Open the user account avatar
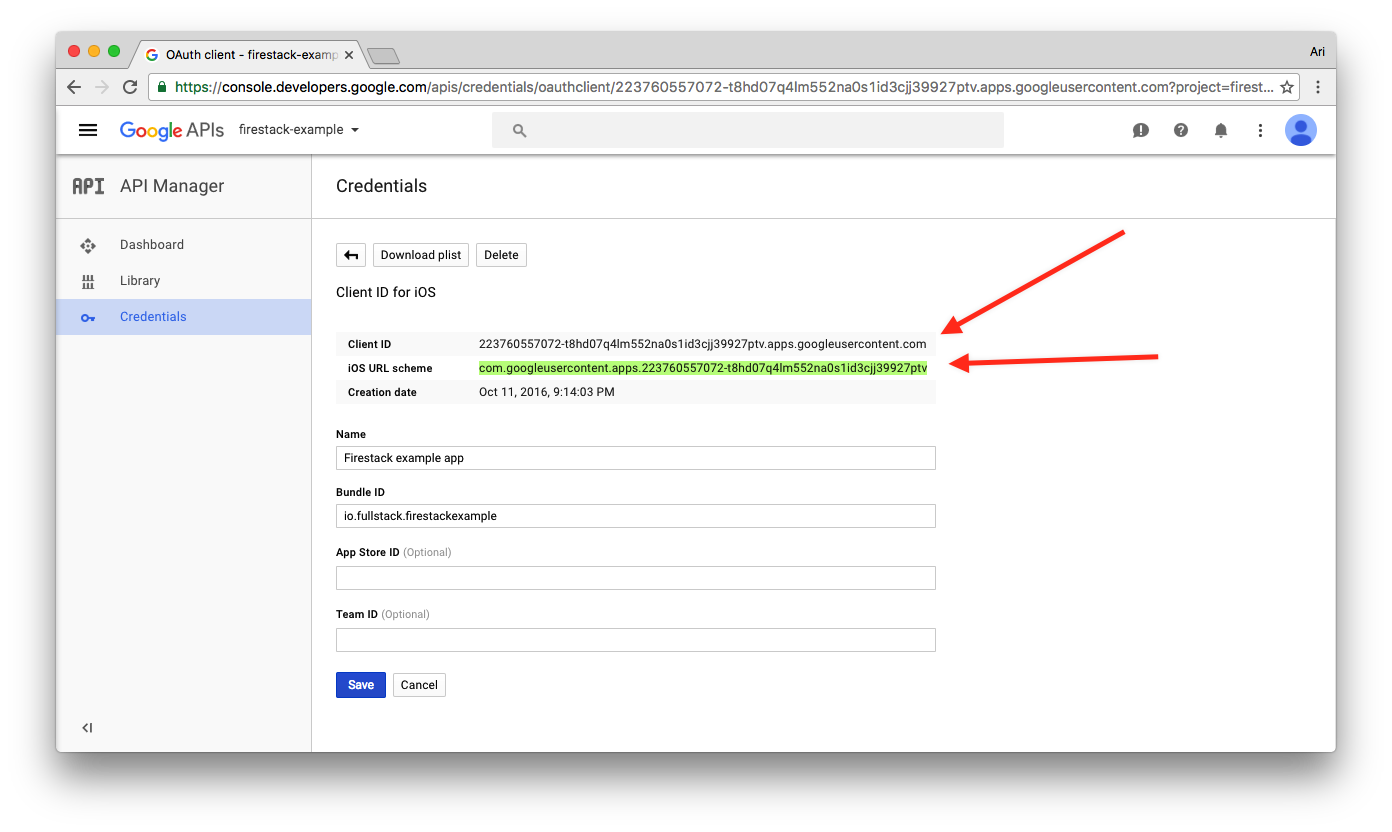The width and height of the screenshot is (1392, 832). tap(1301, 130)
